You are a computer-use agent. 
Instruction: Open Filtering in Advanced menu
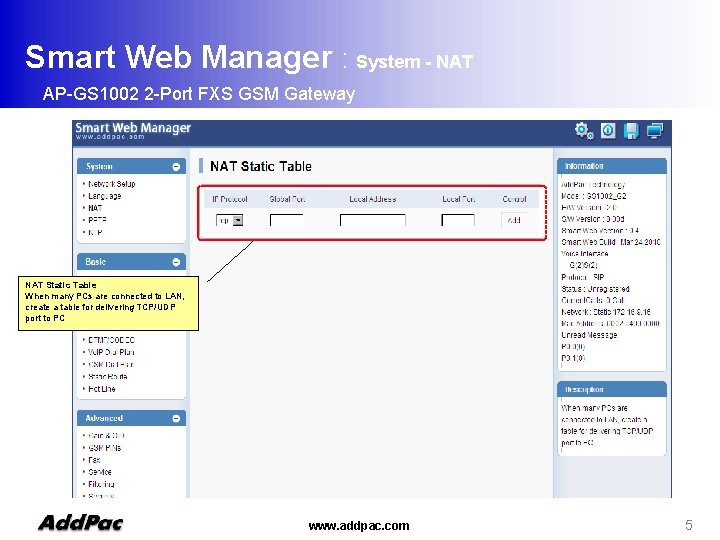coord(101,484)
